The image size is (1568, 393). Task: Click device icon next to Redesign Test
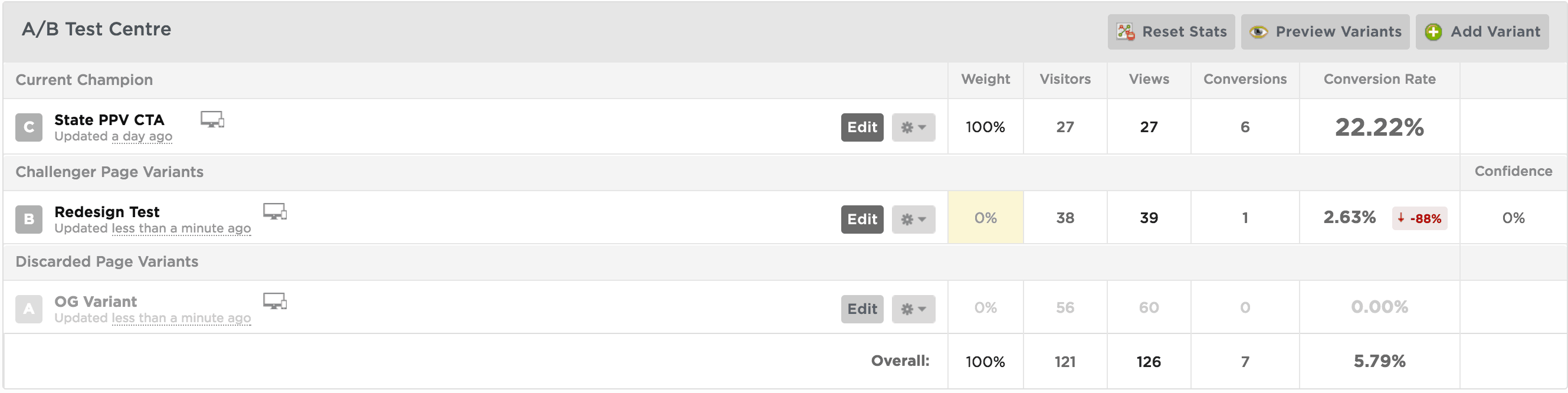pos(275,211)
